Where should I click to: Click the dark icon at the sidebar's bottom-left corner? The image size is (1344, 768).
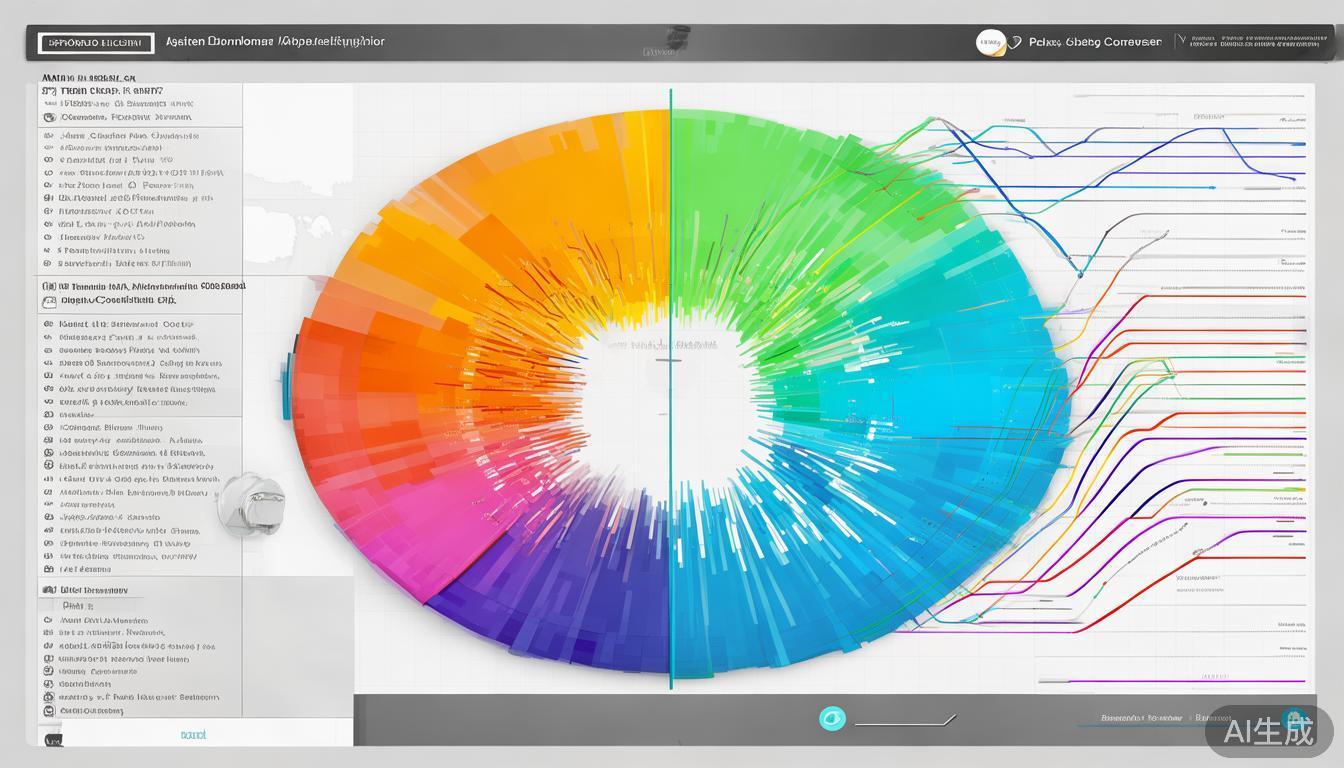(x=52, y=739)
